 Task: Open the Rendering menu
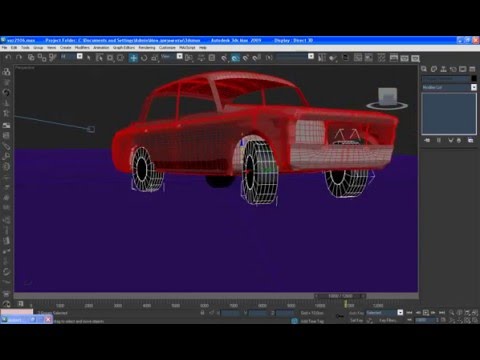pyautogui.click(x=147, y=48)
